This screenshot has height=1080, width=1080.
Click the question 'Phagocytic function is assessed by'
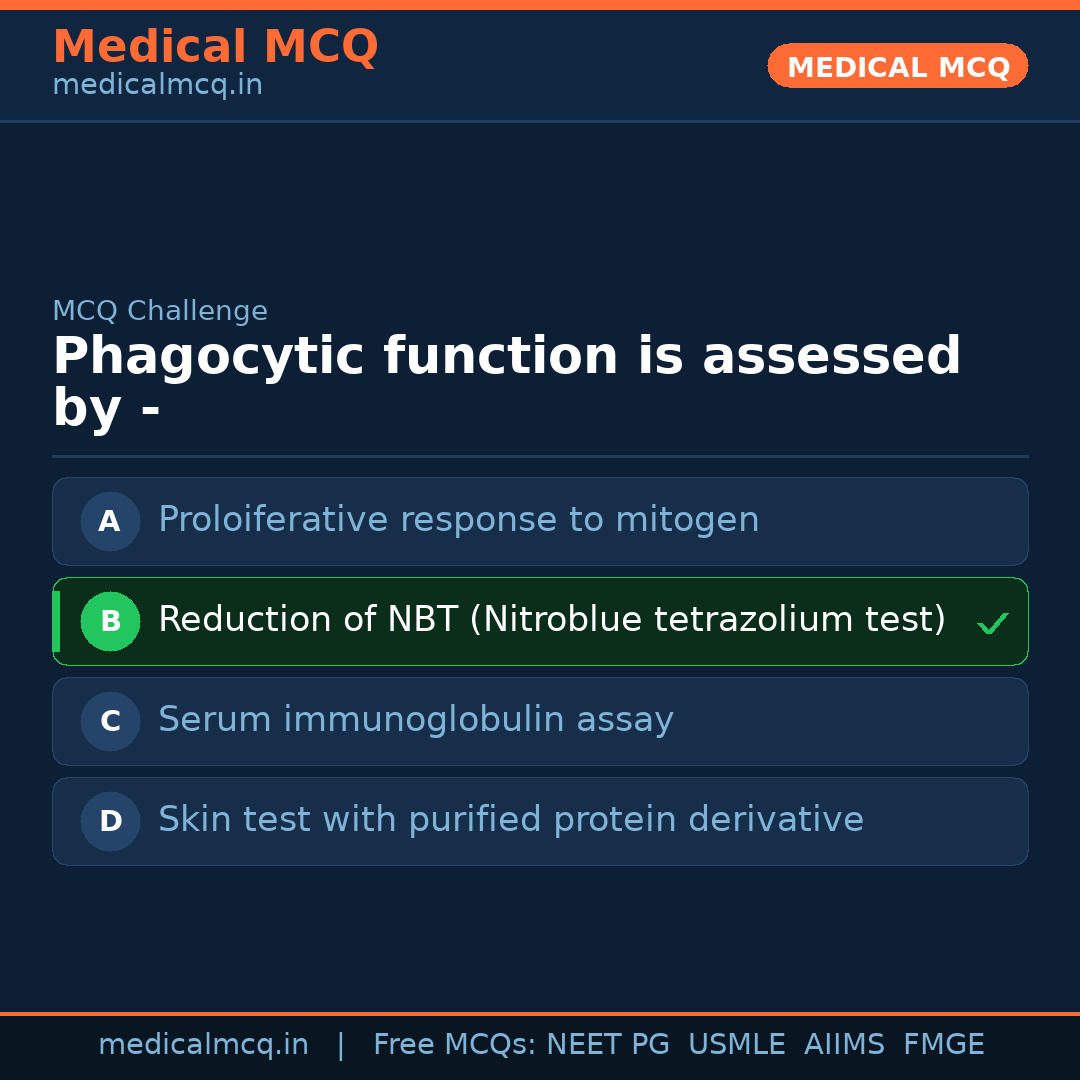(x=506, y=382)
